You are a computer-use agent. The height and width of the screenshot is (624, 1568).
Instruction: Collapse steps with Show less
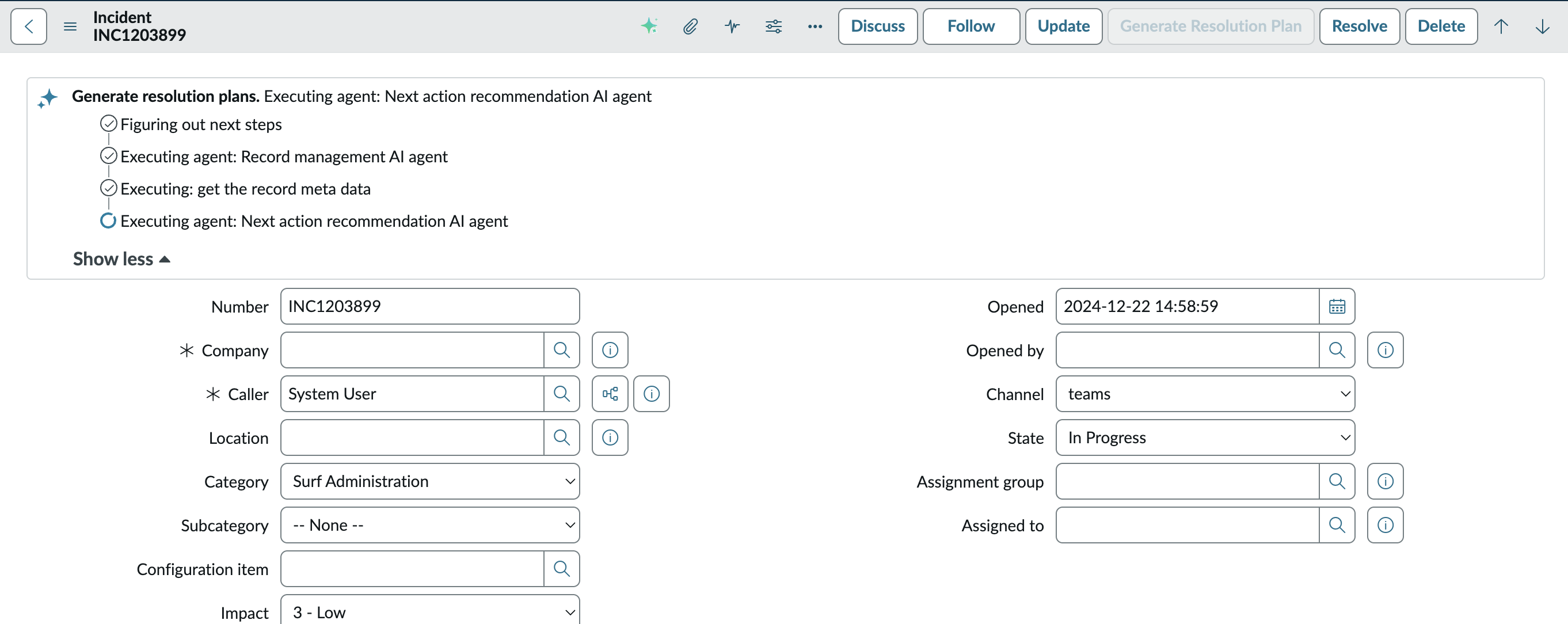[121, 260]
